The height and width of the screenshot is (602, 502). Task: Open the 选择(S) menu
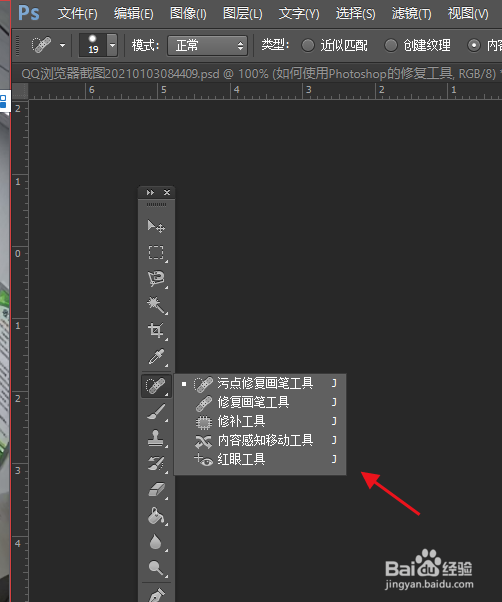coord(355,14)
